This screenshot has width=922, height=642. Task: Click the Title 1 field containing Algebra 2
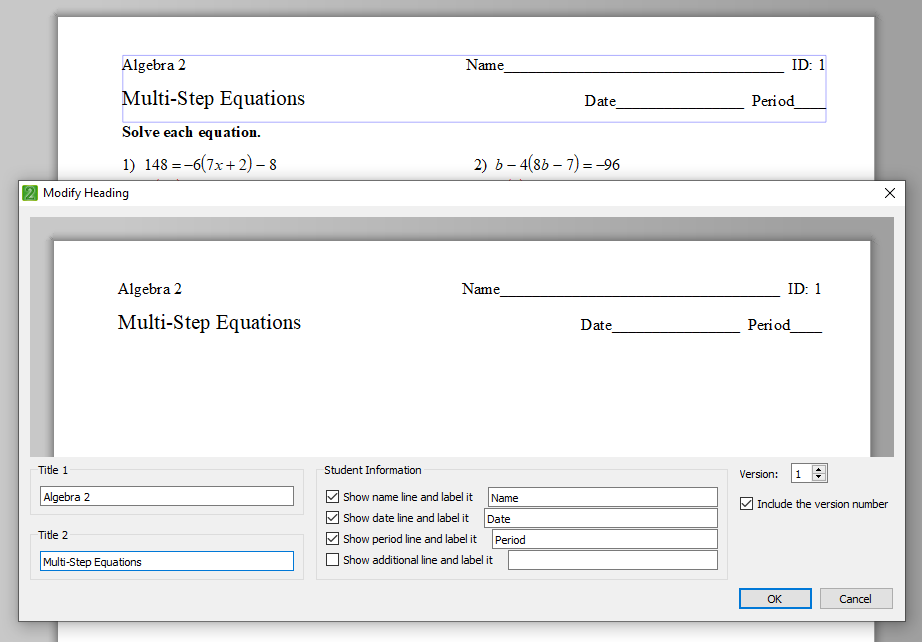click(167, 497)
